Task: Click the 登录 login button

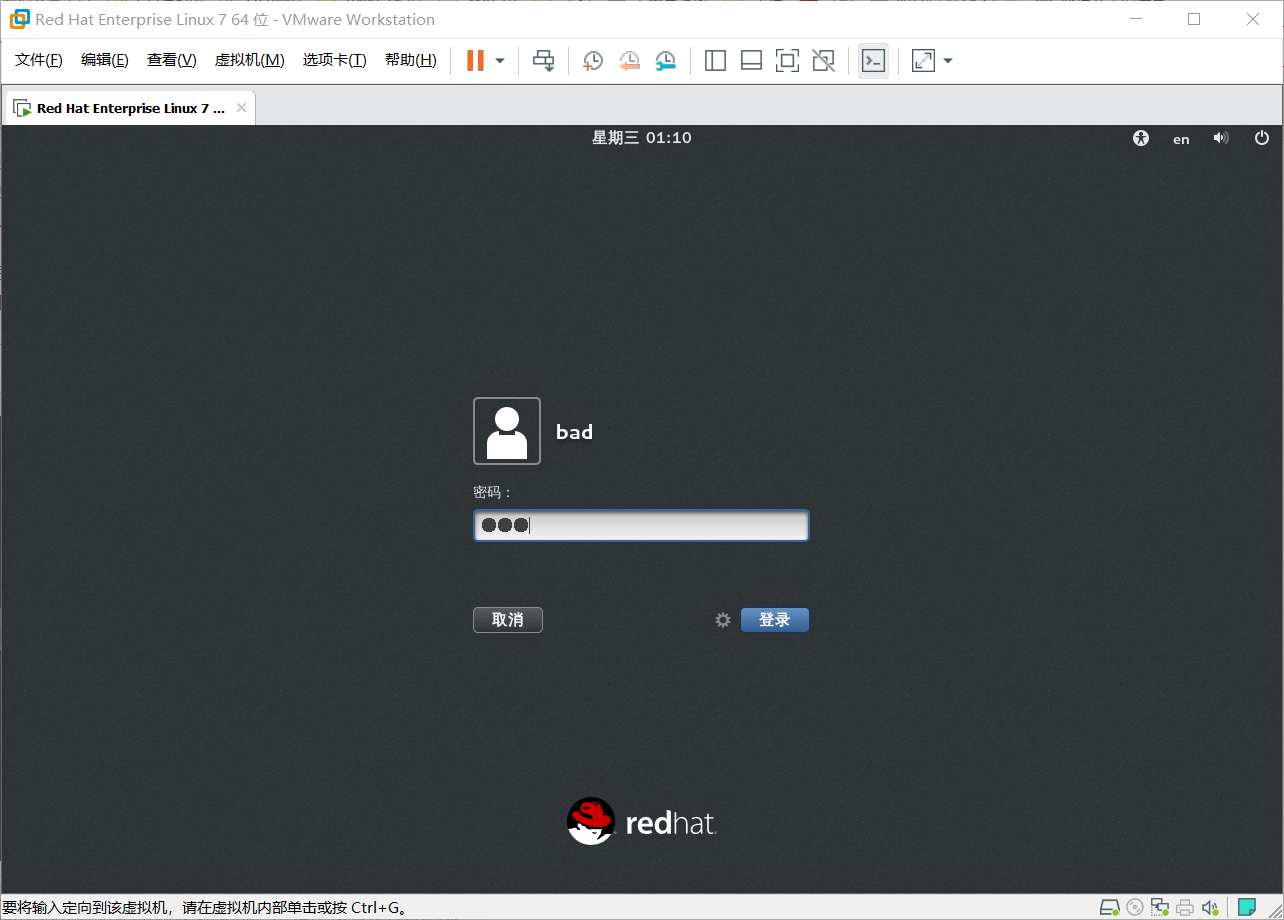Action: (775, 620)
